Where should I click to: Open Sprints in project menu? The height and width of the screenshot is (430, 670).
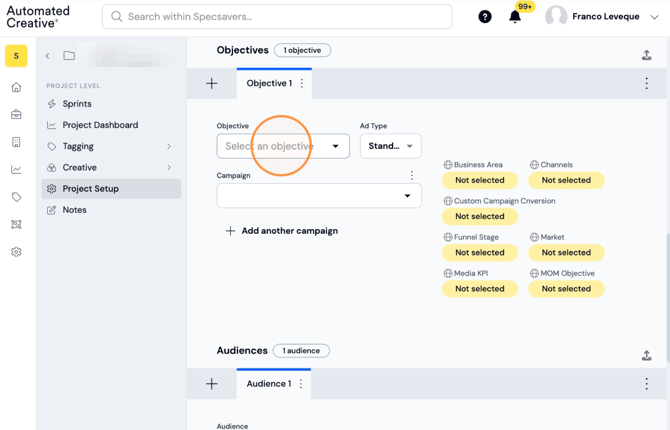(111, 104)
